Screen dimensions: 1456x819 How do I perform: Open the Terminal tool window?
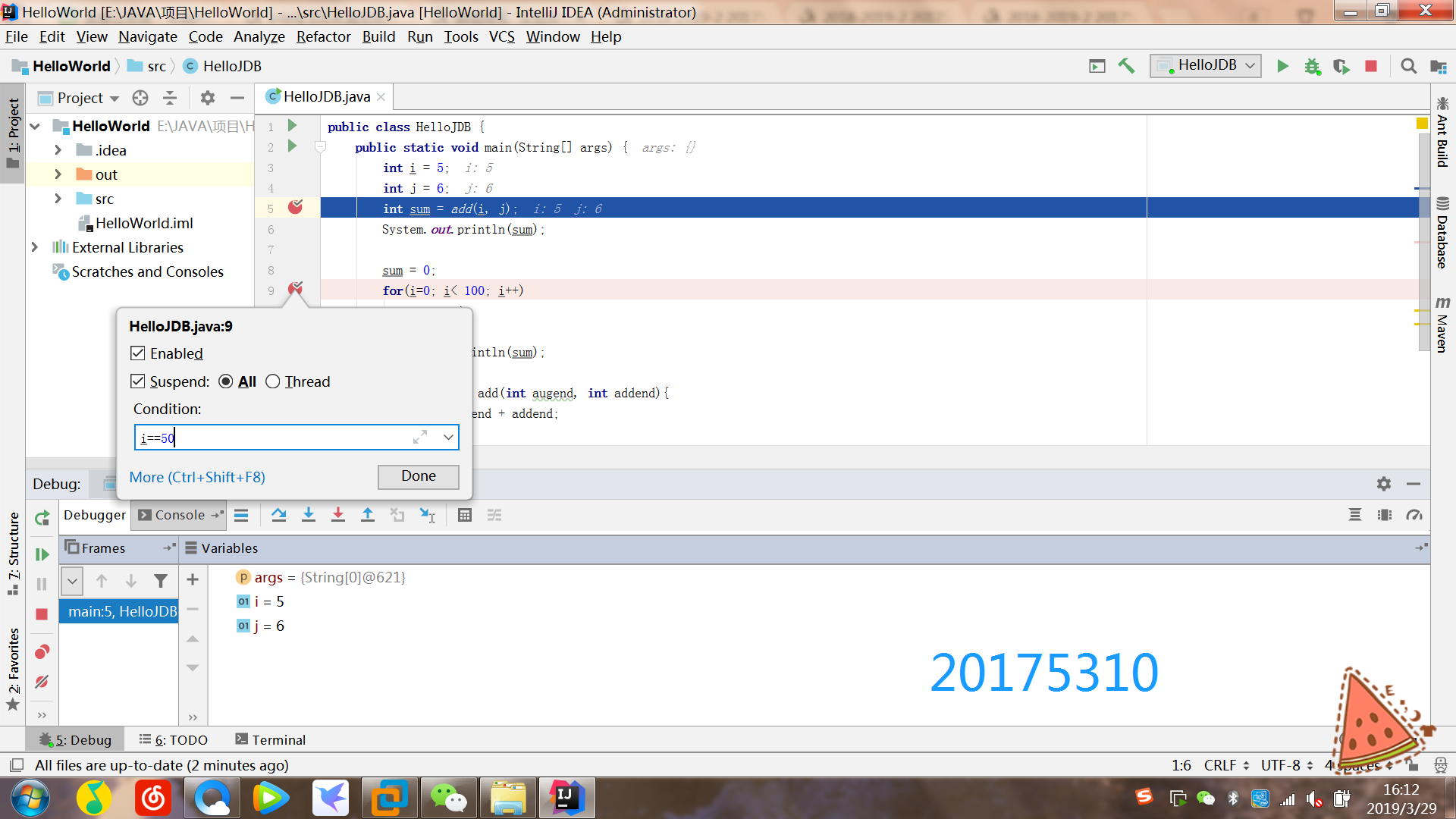click(x=271, y=740)
